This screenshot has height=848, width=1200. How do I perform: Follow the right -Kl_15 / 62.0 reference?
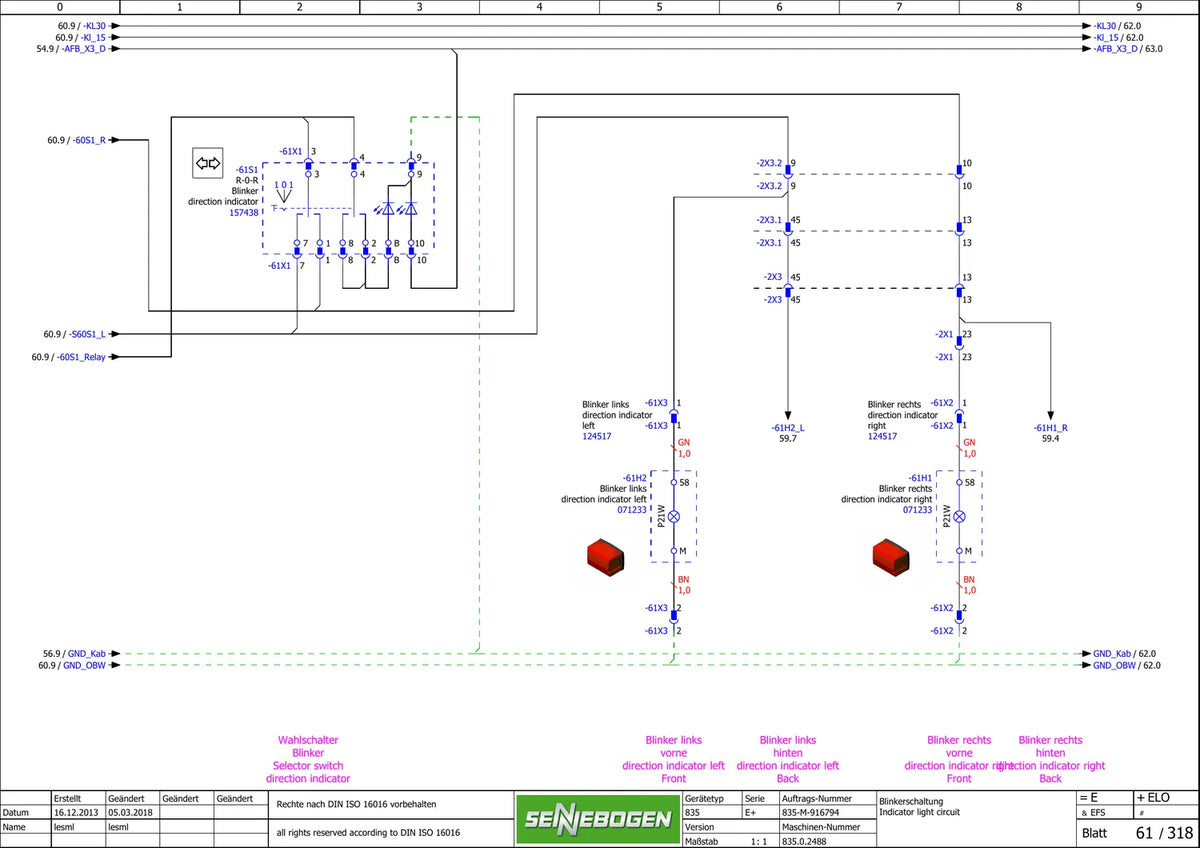1118,37
